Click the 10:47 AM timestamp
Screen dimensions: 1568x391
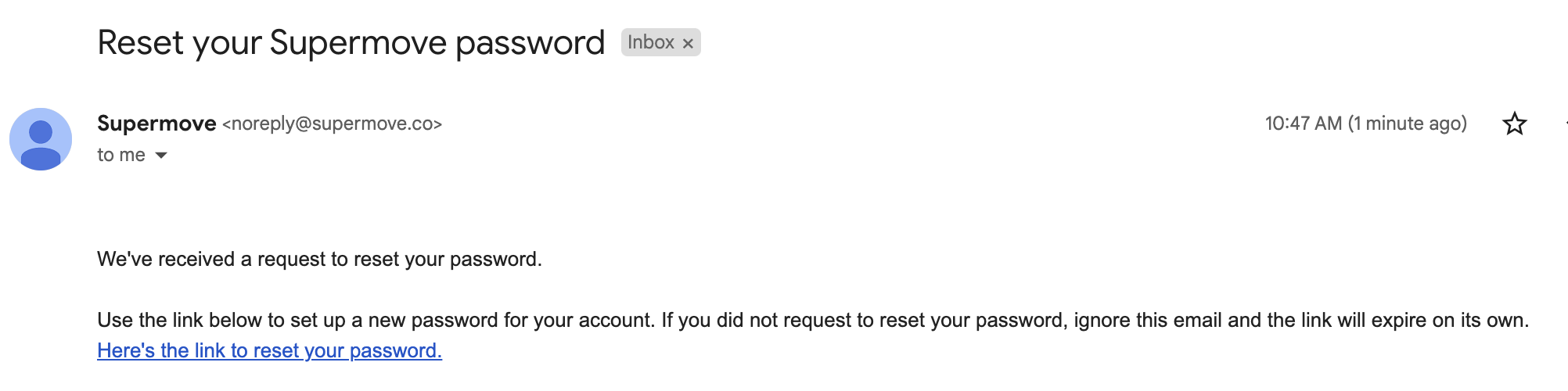(x=1303, y=124)
